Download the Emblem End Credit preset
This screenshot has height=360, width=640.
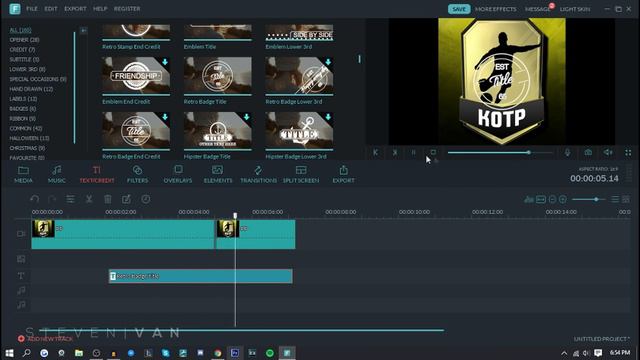165,62
